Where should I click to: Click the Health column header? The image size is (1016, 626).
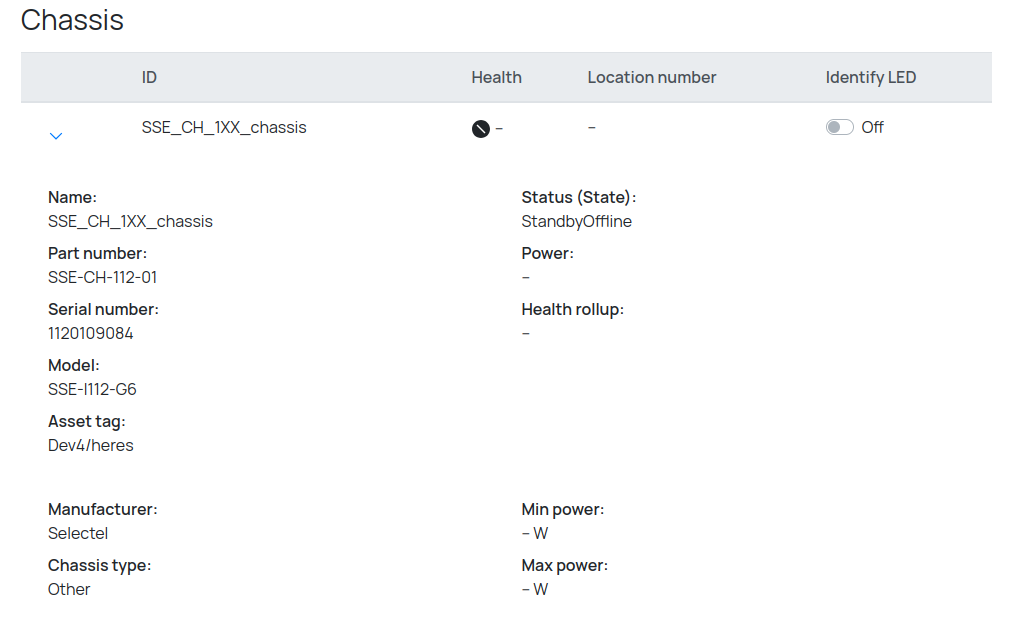click(x=496, y=77)
